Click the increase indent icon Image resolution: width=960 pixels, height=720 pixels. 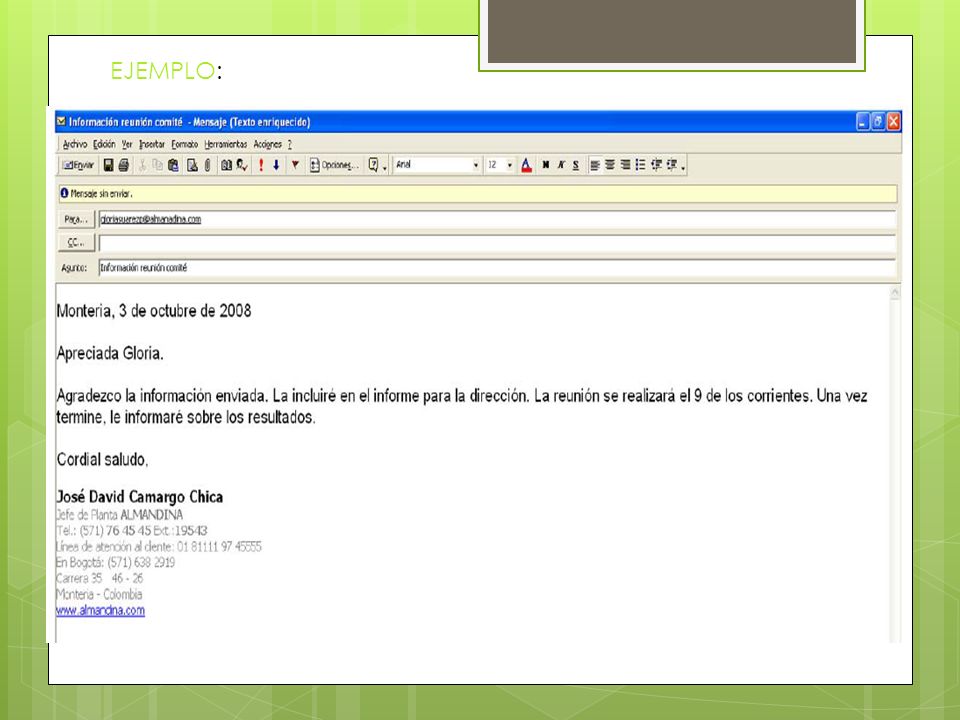672,165
